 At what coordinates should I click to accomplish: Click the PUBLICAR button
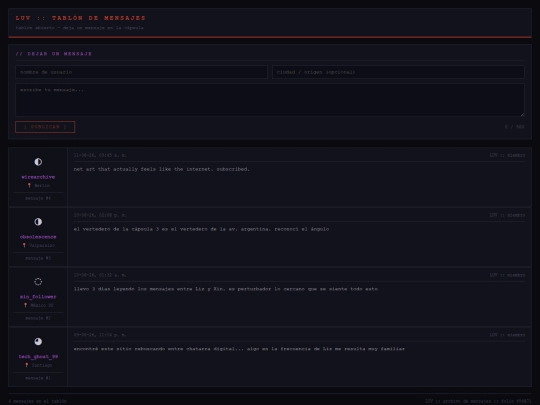point(45,127)
